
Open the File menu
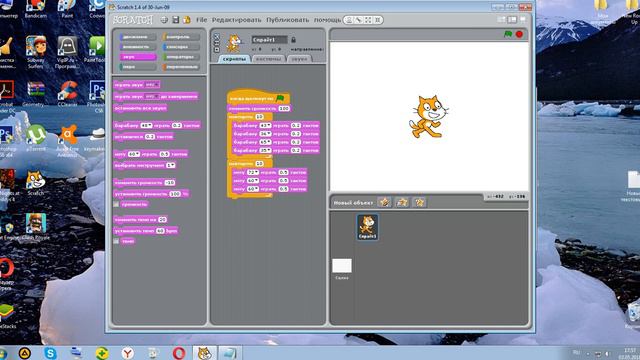pos(201,20)
